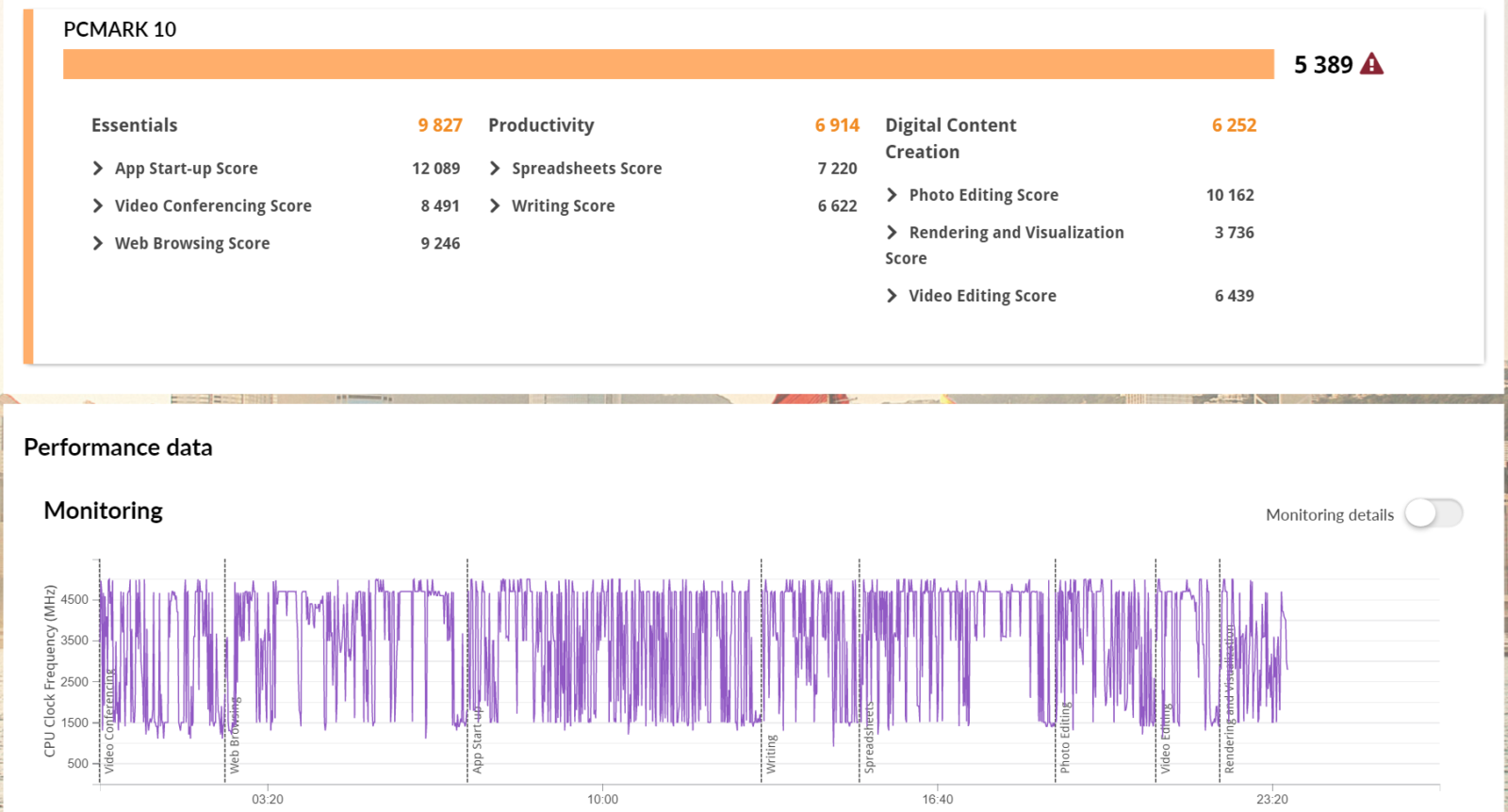Screen dimensions: 1508x812
Task: Expand Rendering and Visualization Score
Action: pos(892,233)
